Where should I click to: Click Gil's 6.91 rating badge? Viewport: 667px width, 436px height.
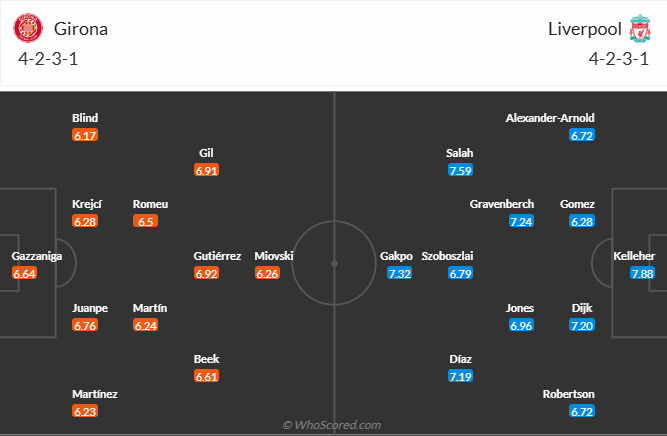(x=207, y=171)
